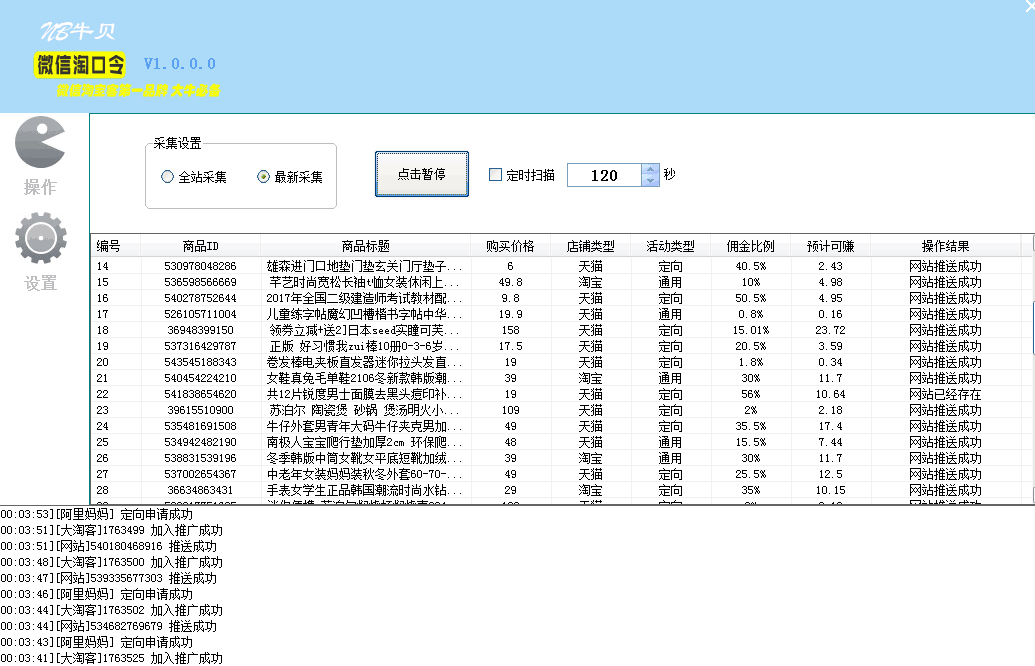Select product ID 536598566669
The image size is (1035, 666).
click(x=201, y=282)
